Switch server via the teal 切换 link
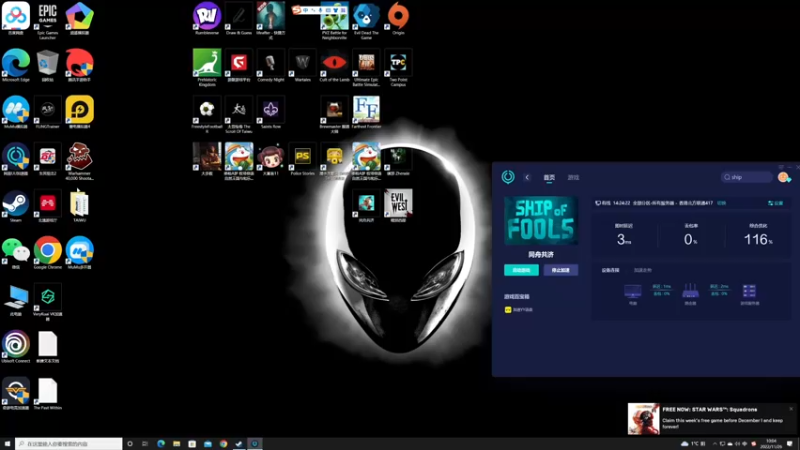800x450 pixels. point(721,203)
